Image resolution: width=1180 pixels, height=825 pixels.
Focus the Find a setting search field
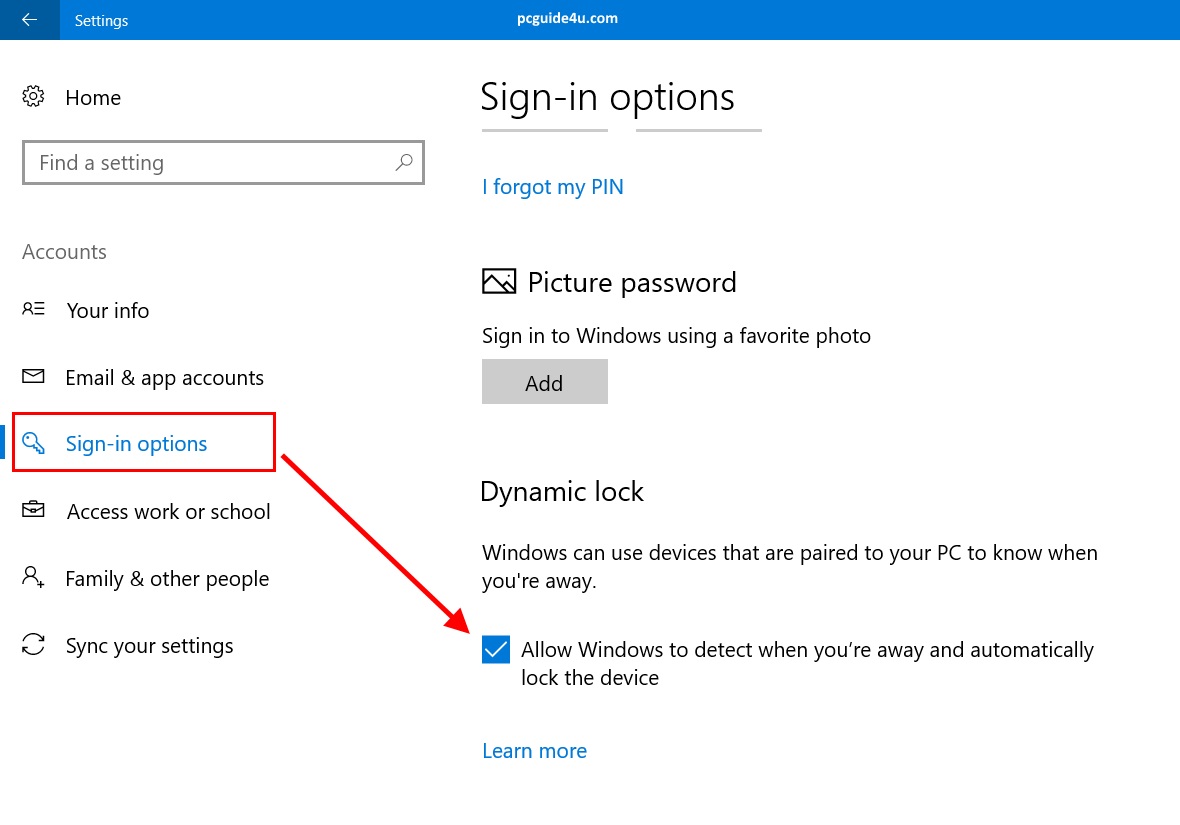(x=210, y=163)
